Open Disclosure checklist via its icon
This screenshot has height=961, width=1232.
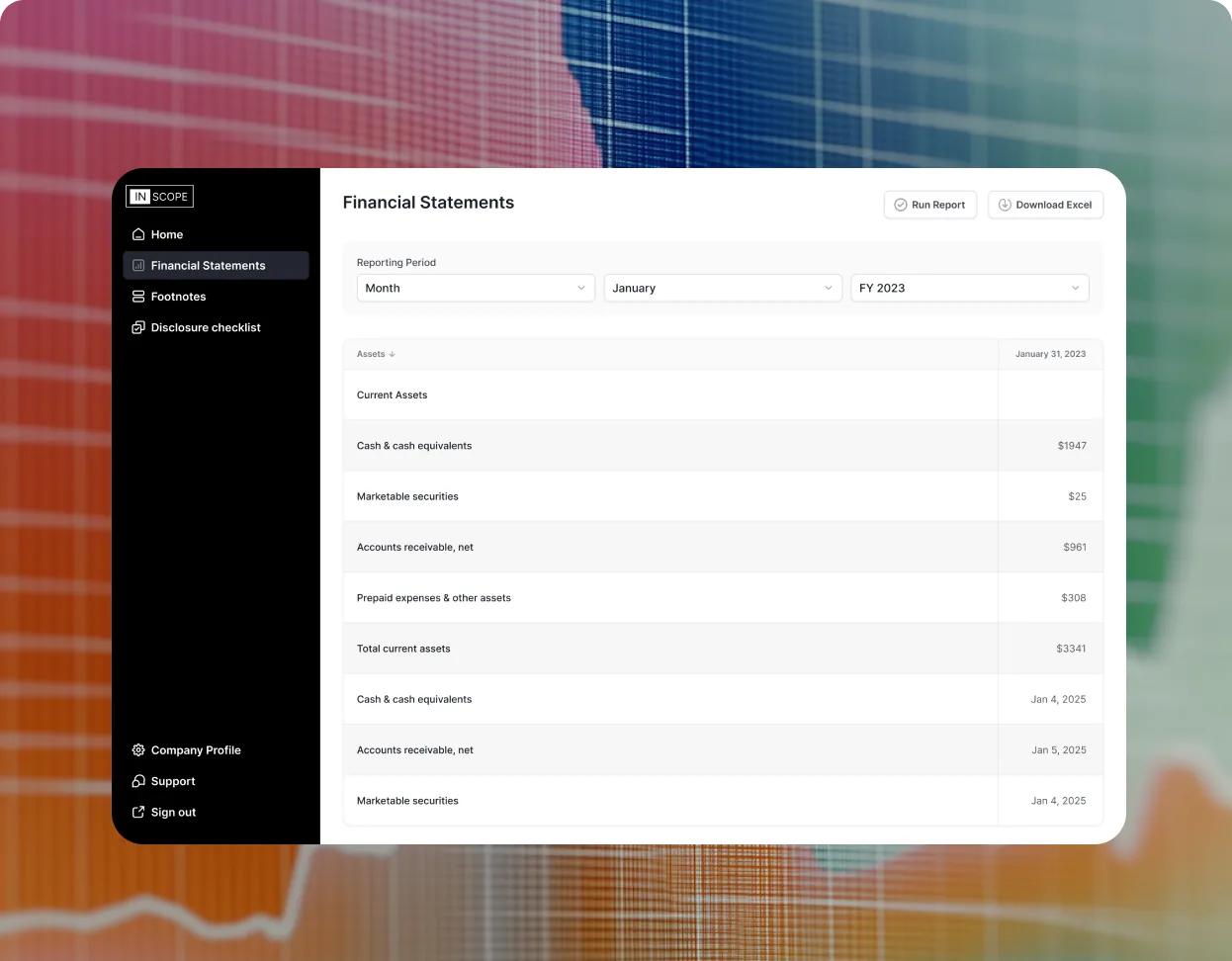click(138, 327)
